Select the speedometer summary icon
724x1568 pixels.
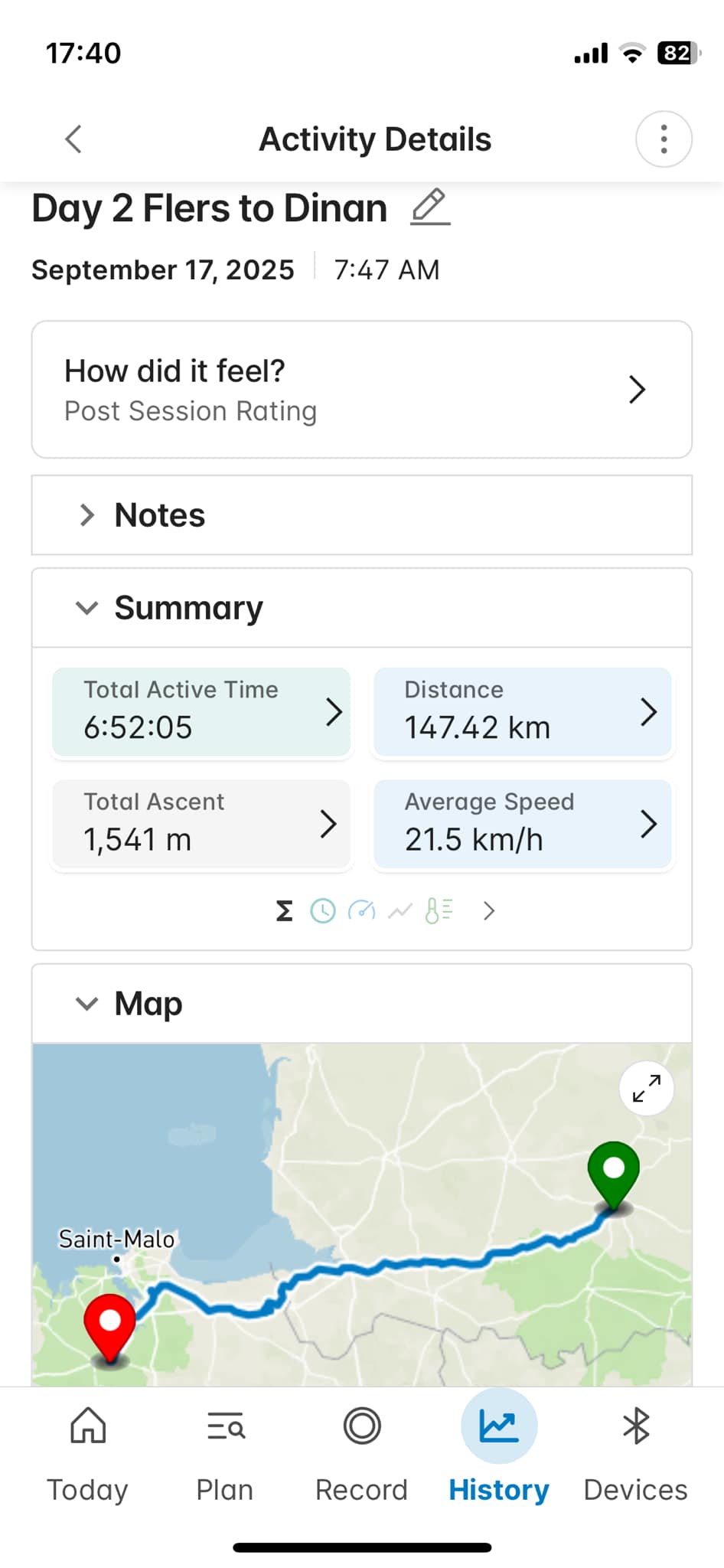361,910
